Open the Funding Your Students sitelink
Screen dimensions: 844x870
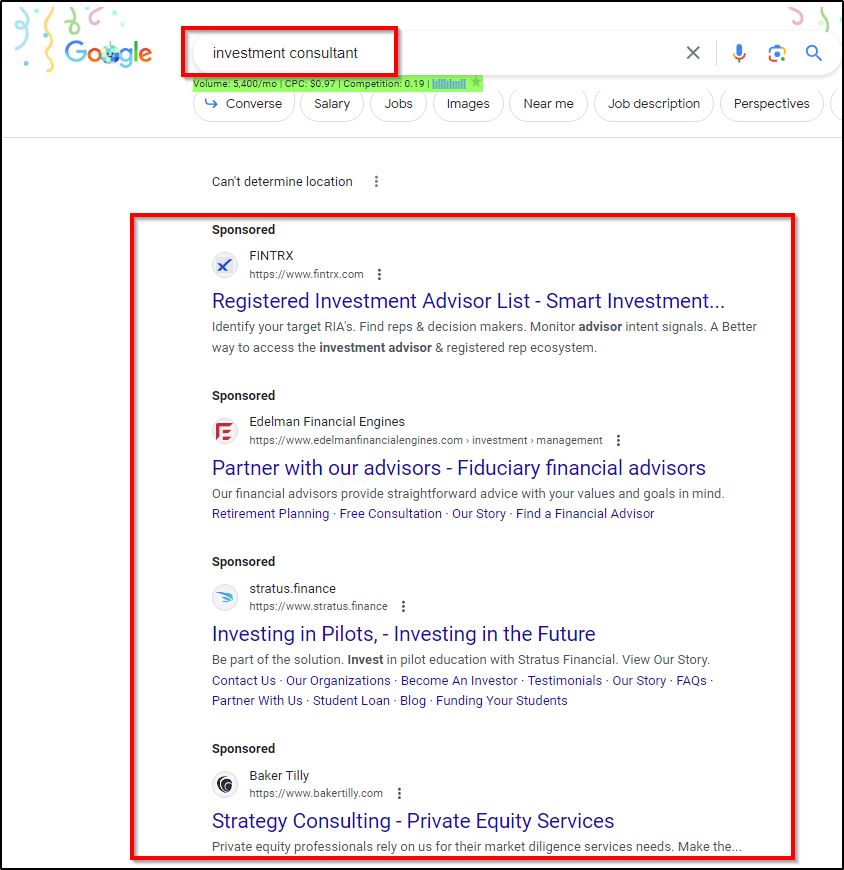502,701
